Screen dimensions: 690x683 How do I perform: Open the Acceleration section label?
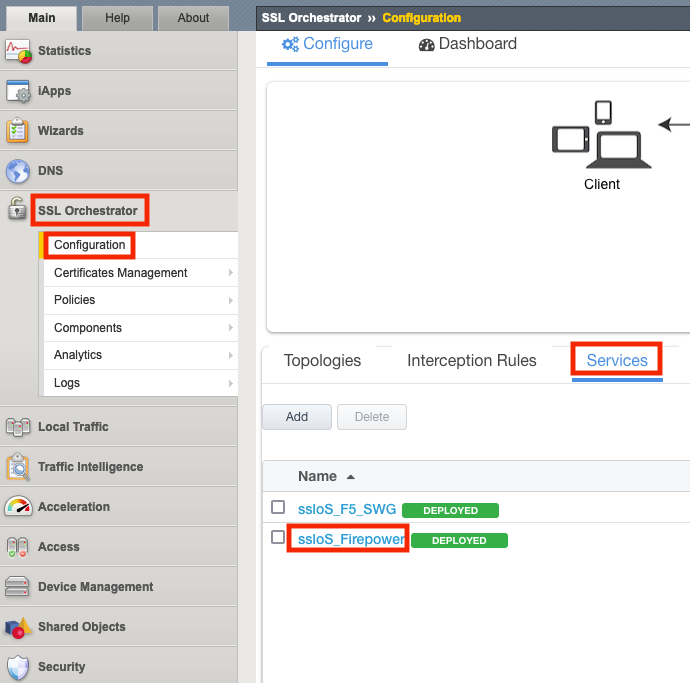pyautogui.click(x=73, y=507)
